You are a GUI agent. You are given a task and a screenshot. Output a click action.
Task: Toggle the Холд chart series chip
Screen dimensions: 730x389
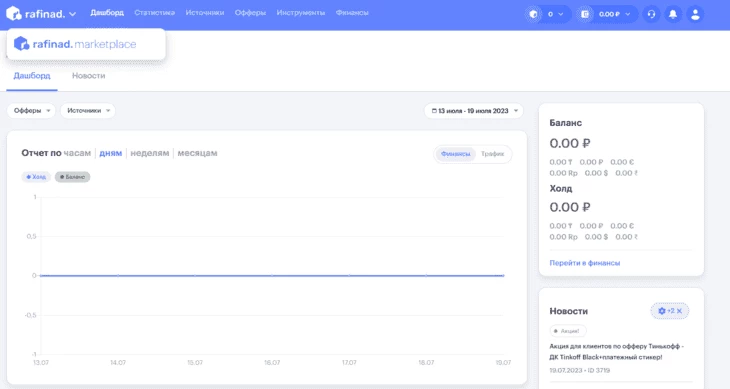[36, 177]
